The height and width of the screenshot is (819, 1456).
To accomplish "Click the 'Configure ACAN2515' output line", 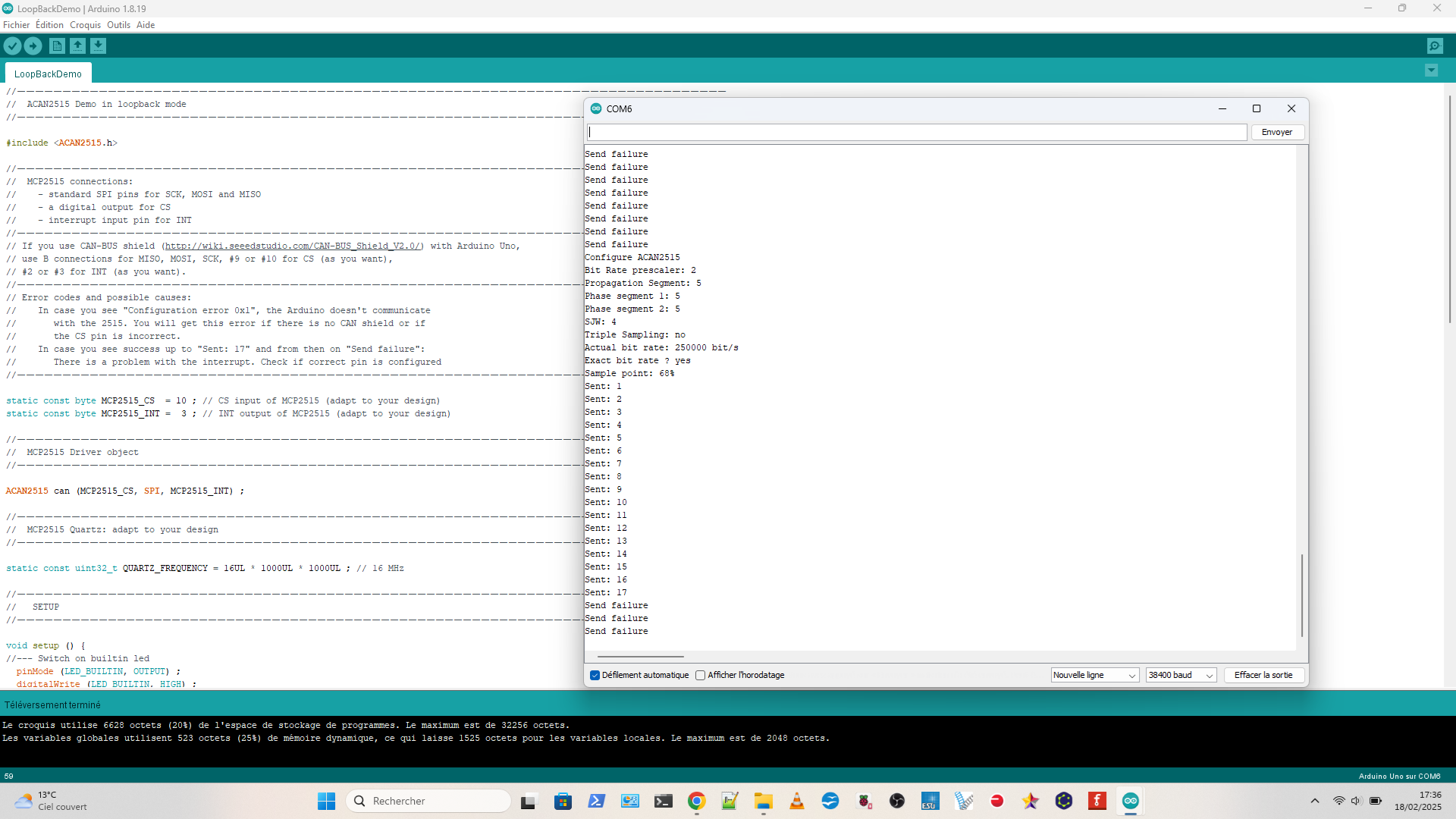I will coord(632,258).
